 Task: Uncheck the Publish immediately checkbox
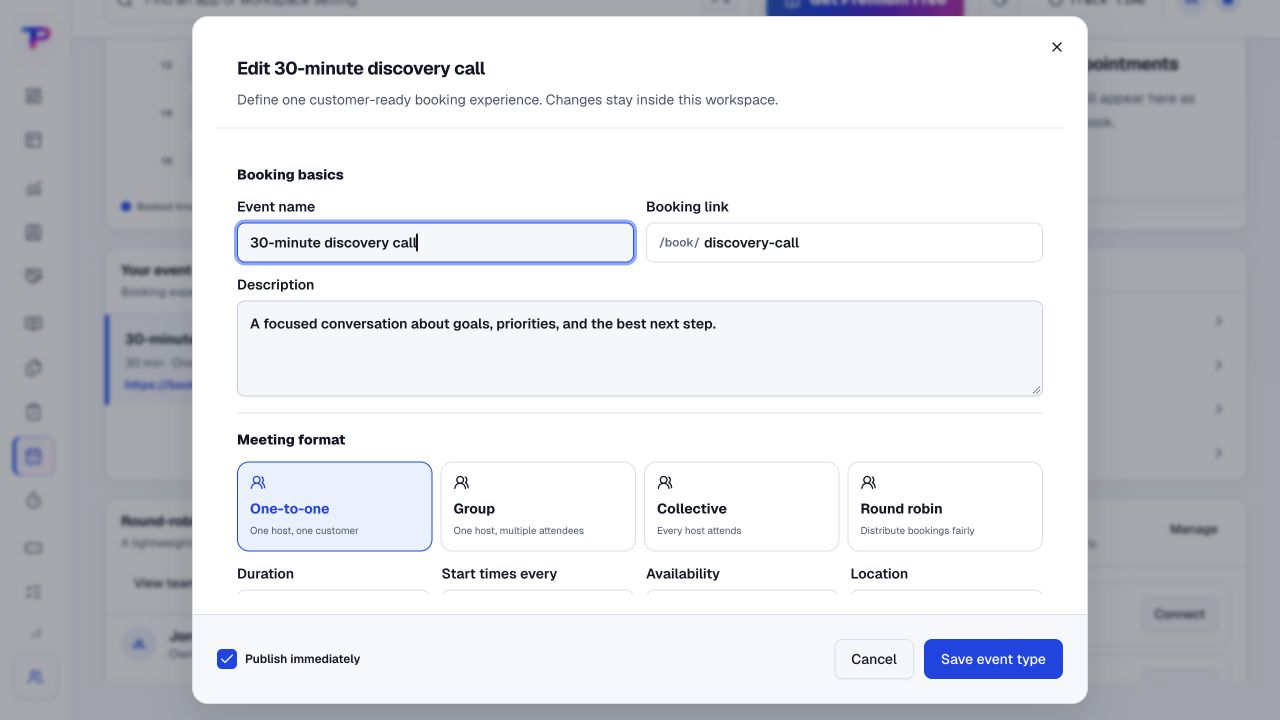point(227,659)
